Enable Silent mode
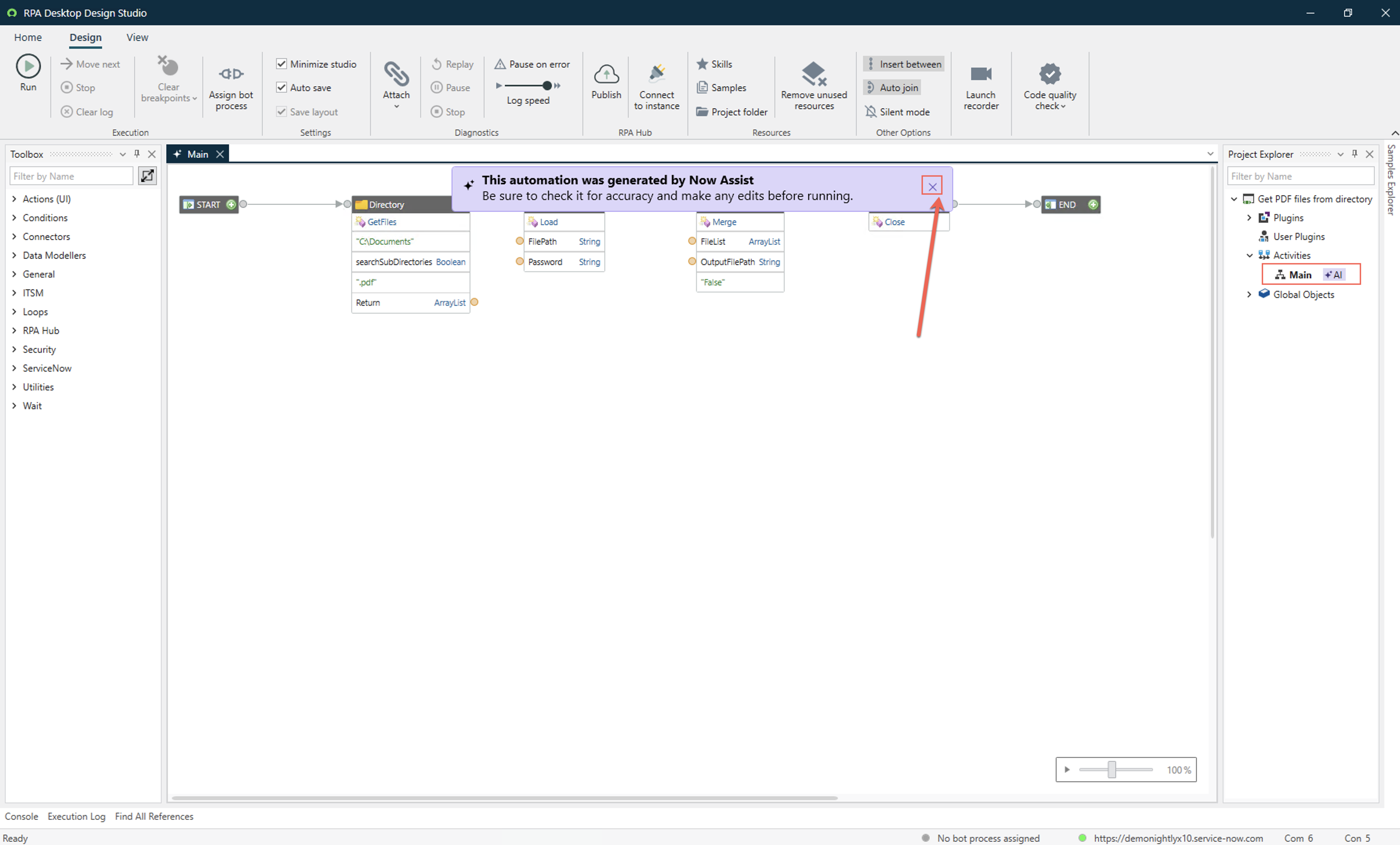Viewport: 1400px width, 845px height. (x=897, y=112)
